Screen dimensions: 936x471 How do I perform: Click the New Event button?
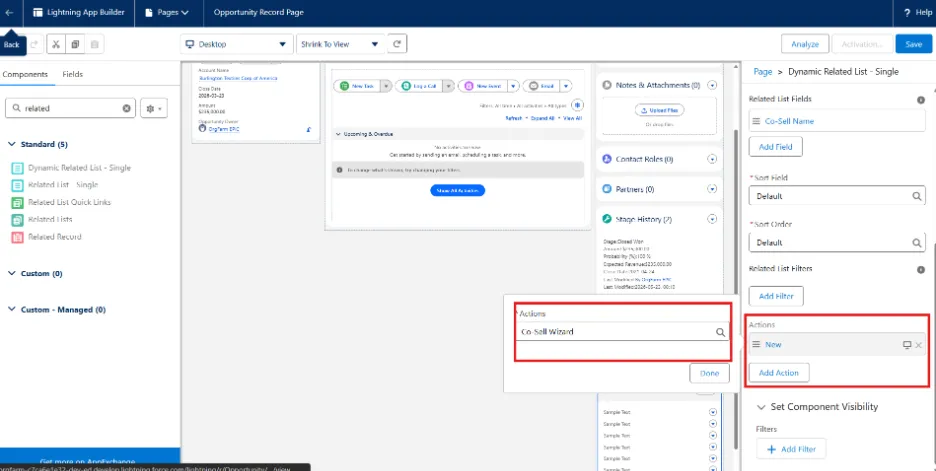482,86
